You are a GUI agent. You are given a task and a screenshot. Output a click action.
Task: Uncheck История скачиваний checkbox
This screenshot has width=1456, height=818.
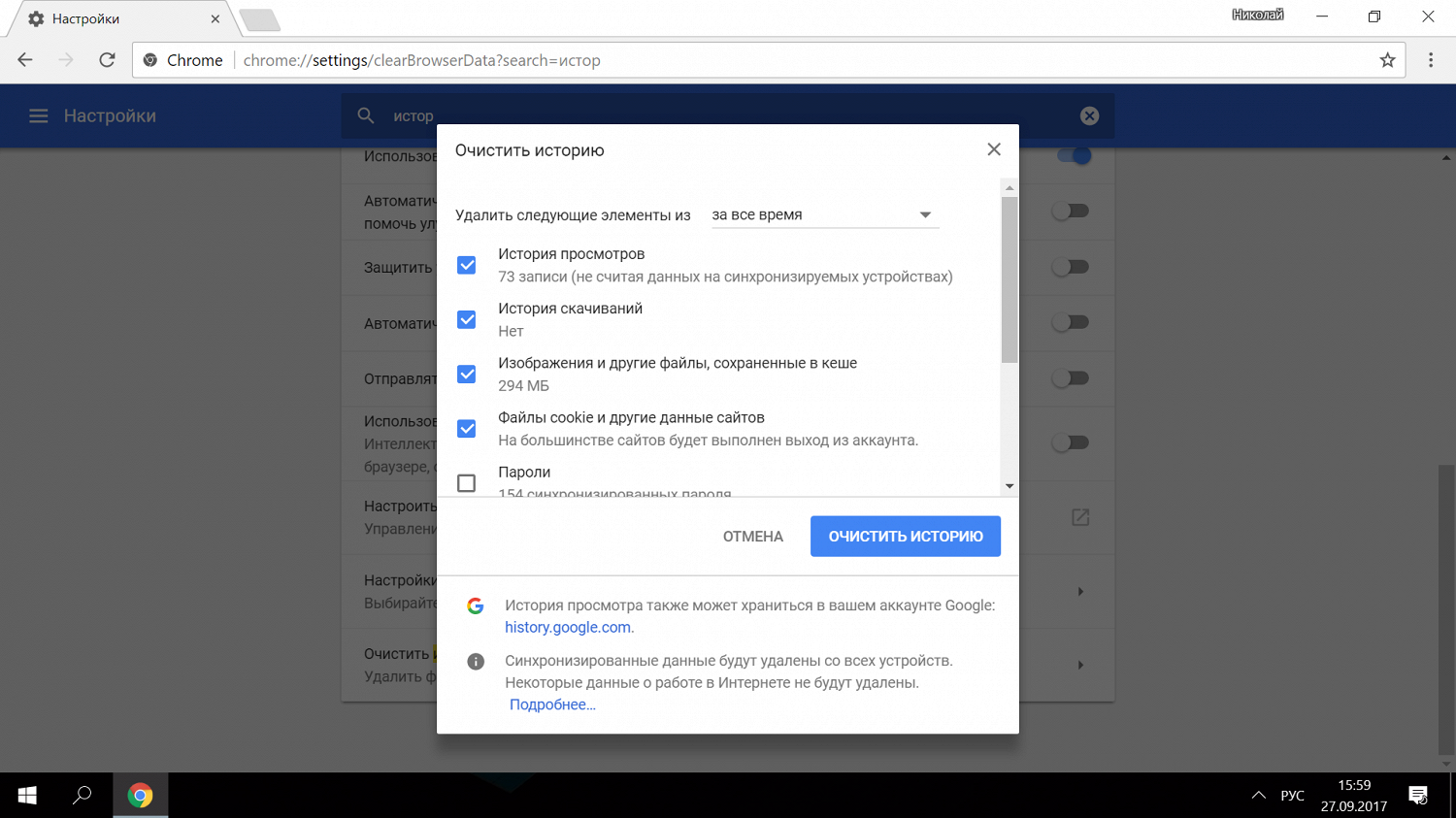(467, 319)
